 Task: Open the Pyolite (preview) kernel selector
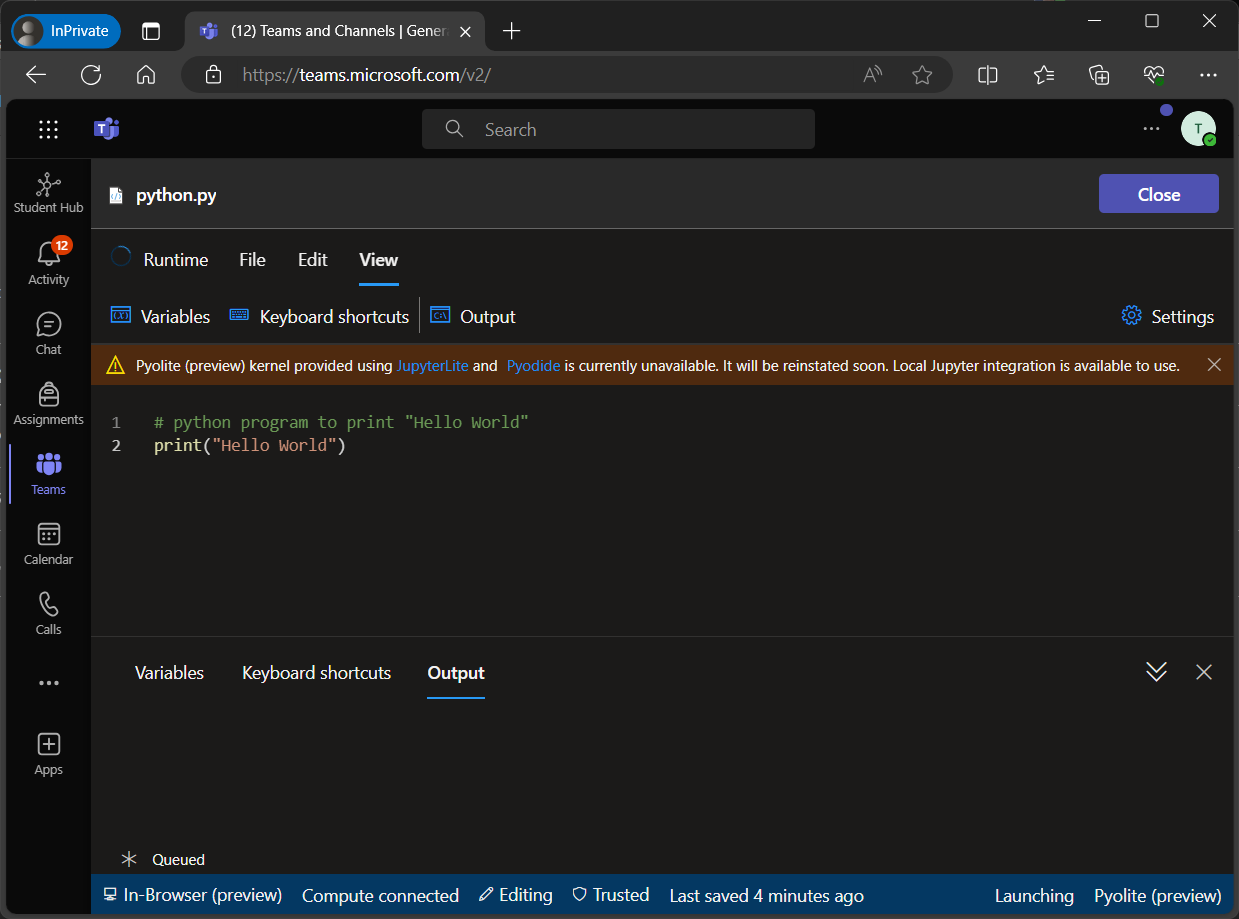(x=1157, y=895)
